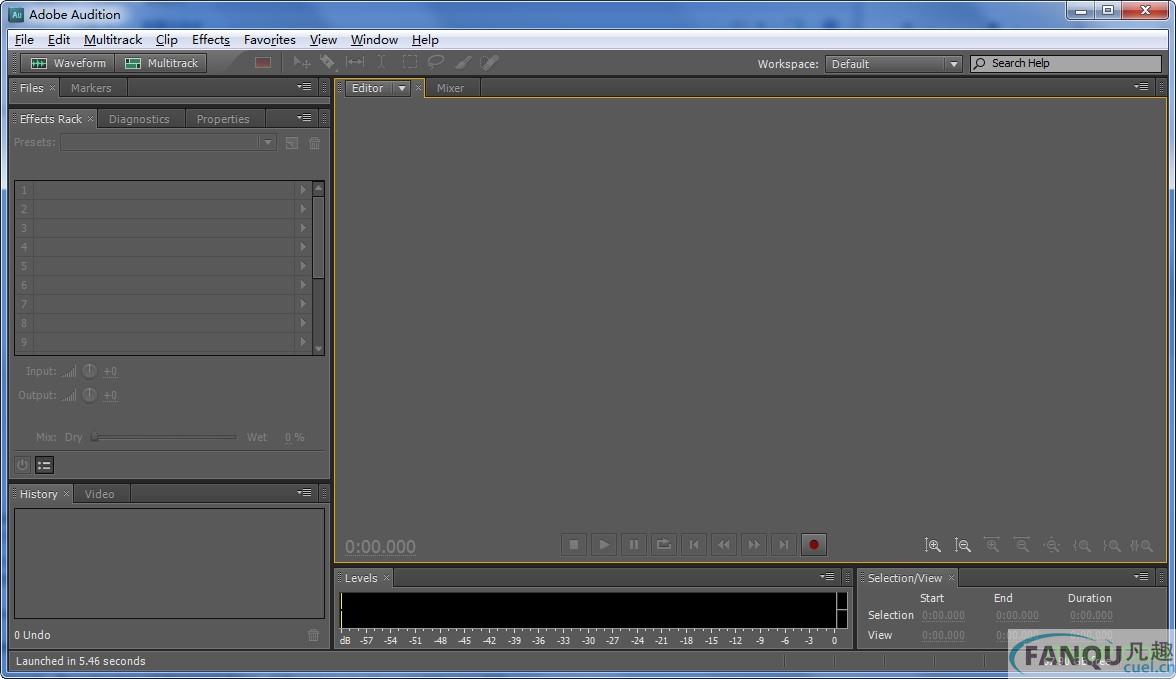Close the Selection/View panel tab
This screenshot has width=1176, height=679.
coord(951,578)
